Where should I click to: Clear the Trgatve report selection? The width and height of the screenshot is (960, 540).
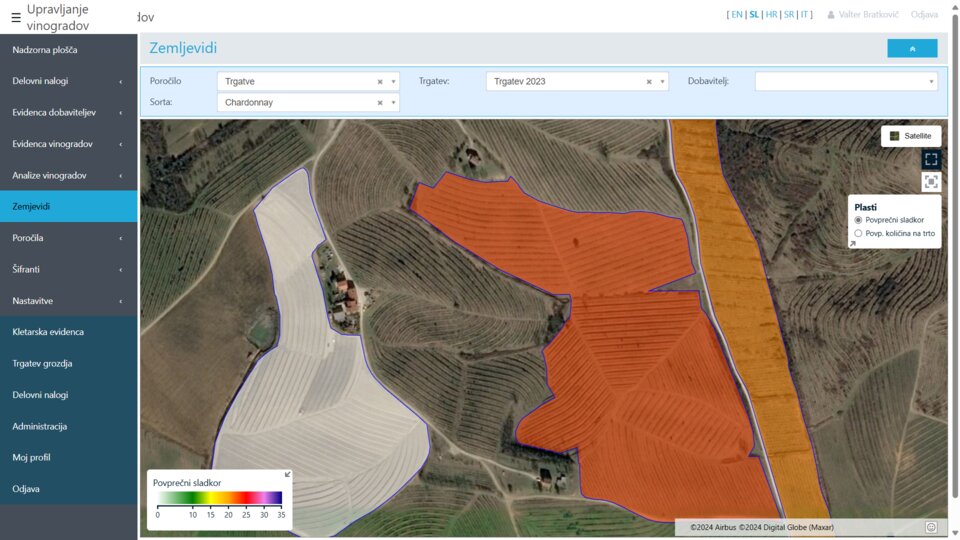[x=380, y=82]
